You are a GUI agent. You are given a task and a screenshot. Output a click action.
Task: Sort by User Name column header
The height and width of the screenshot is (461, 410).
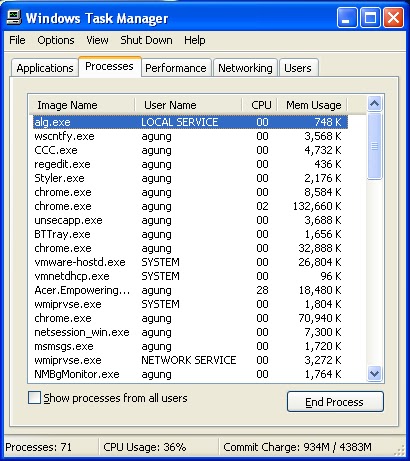pos(188,105)
